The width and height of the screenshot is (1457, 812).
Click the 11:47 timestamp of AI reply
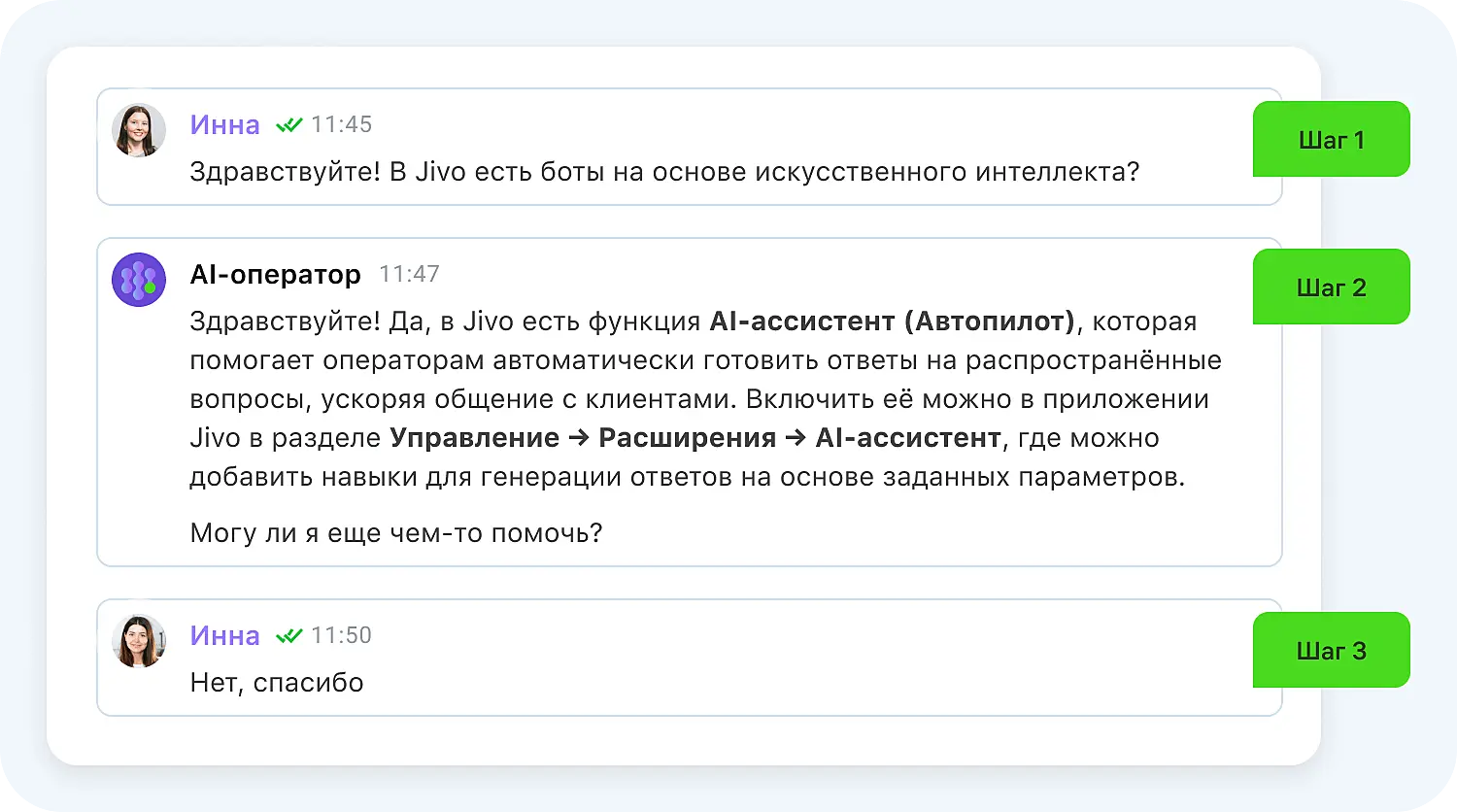[409, 275]
